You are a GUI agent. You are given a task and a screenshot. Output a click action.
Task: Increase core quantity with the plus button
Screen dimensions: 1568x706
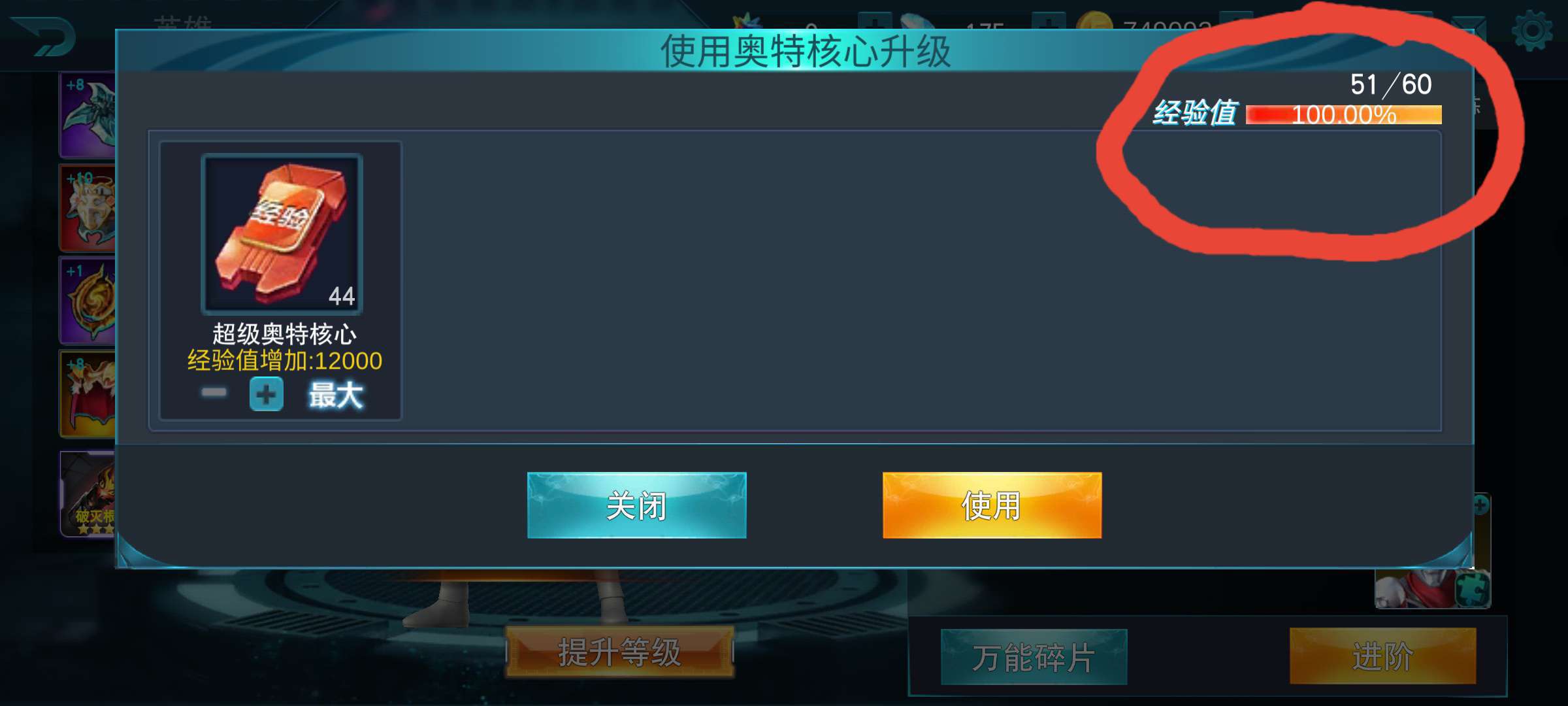(x=266, y=394)
